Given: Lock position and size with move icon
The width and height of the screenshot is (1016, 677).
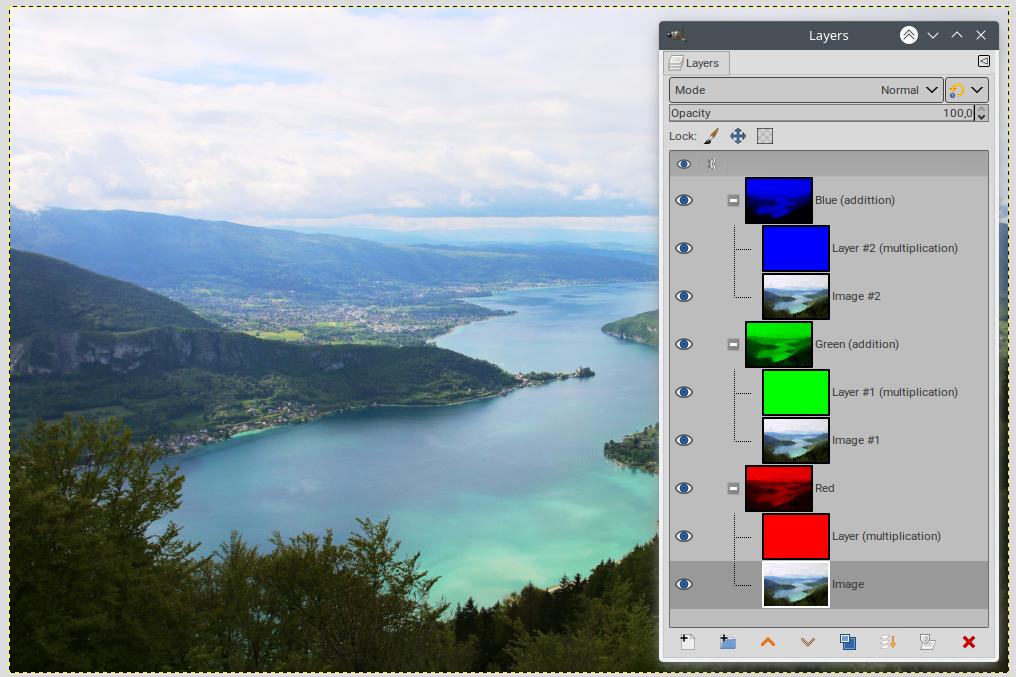Looking at the screenshot, I should pos(738,136).
